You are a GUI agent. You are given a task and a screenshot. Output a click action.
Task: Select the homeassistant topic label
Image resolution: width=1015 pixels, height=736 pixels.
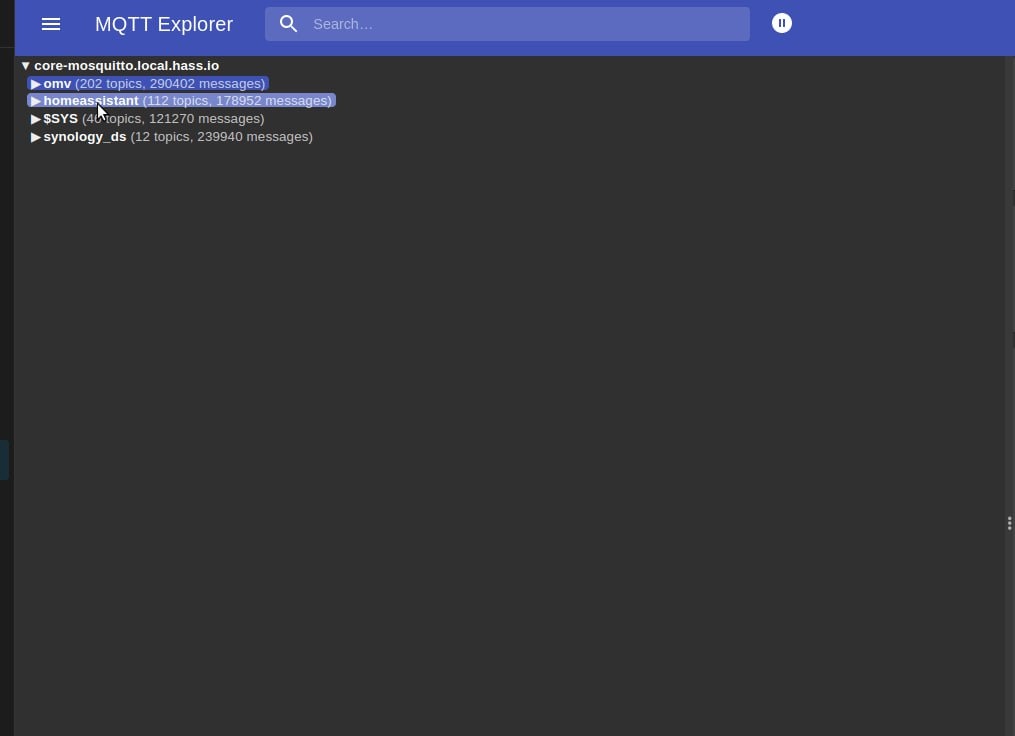[x=91, y=101]
